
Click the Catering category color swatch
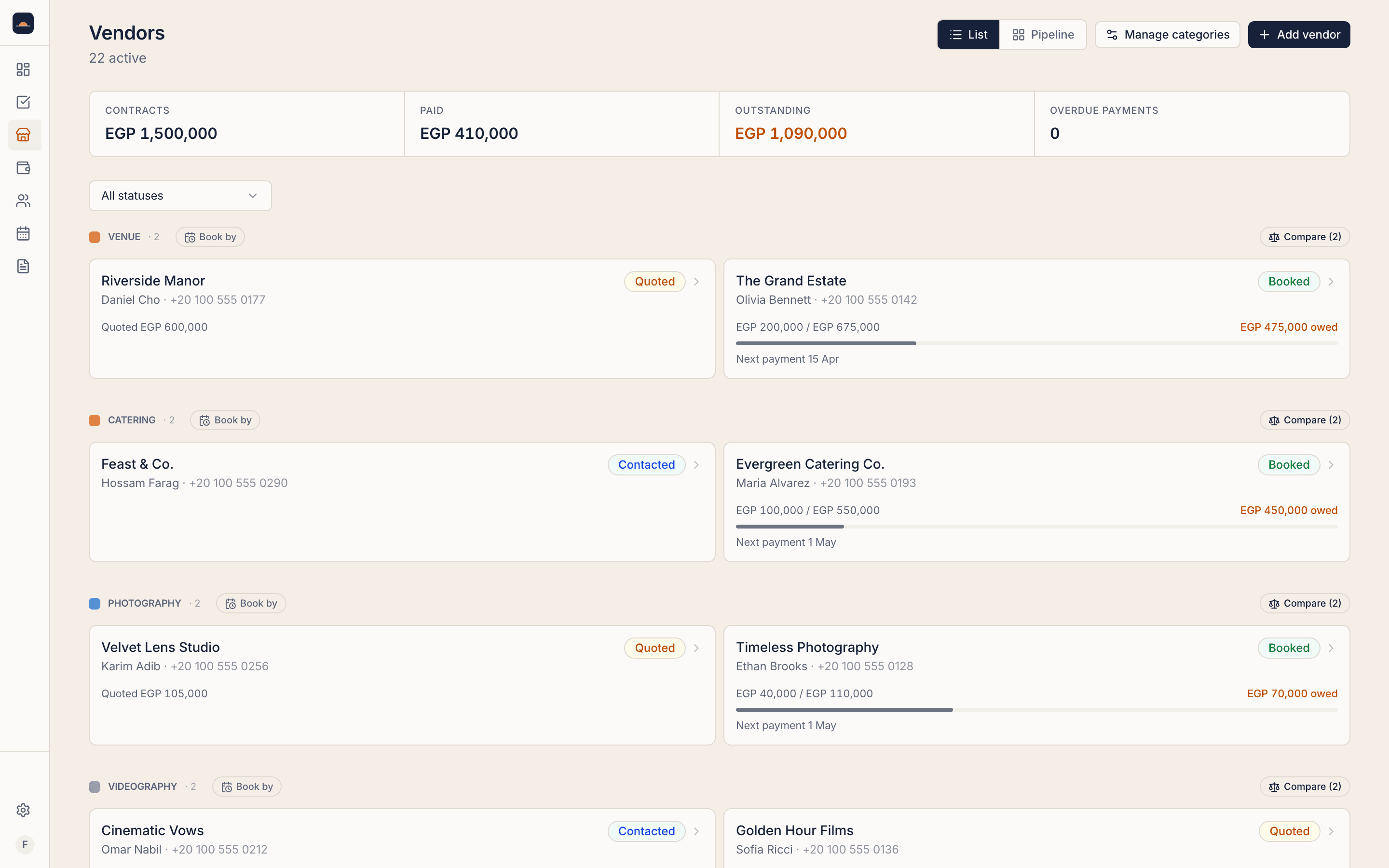(x=95, y=420)
